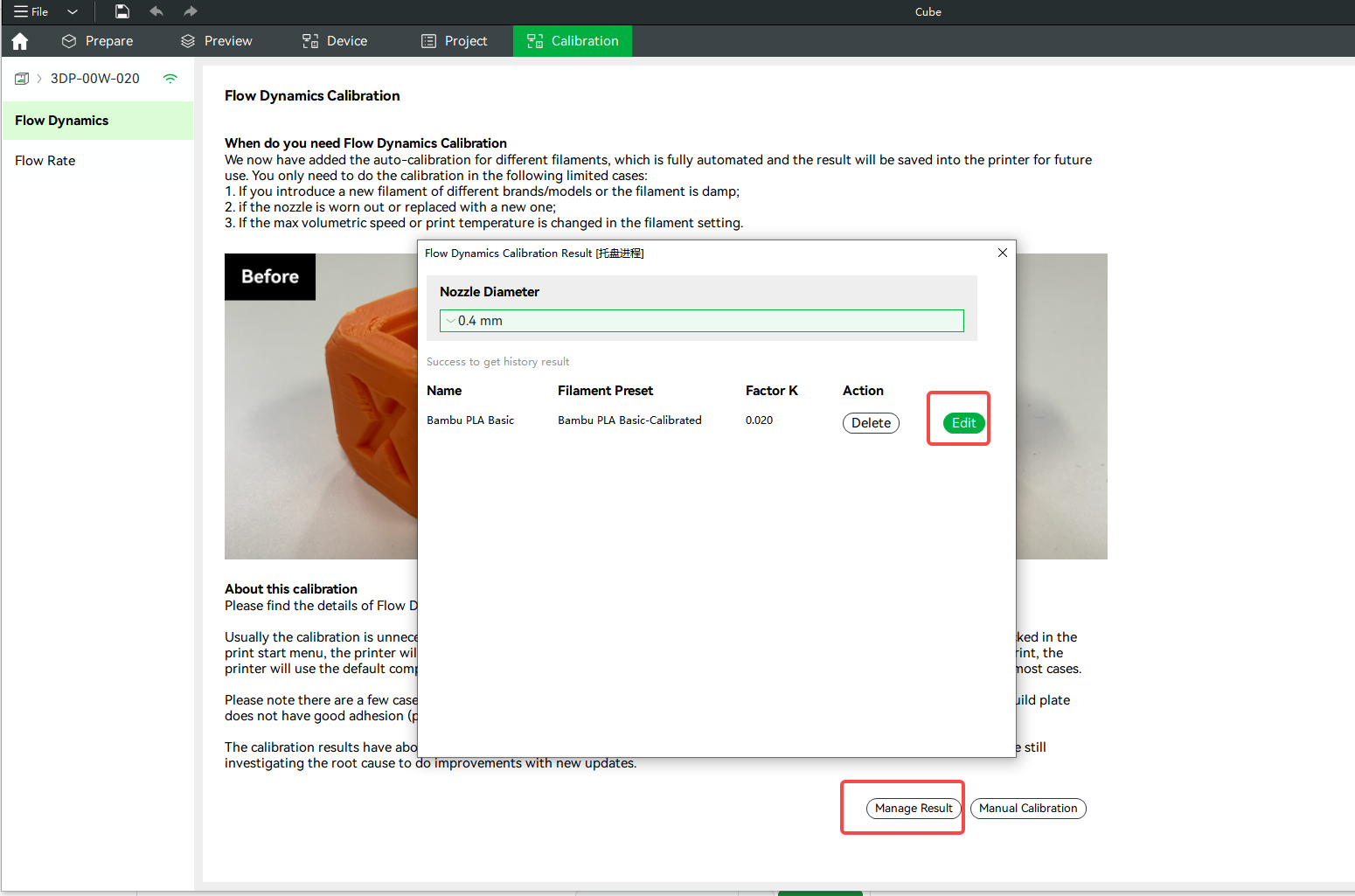Click the Home icon
Viewport: 1355px width, 896px height.
pos(19,41)
